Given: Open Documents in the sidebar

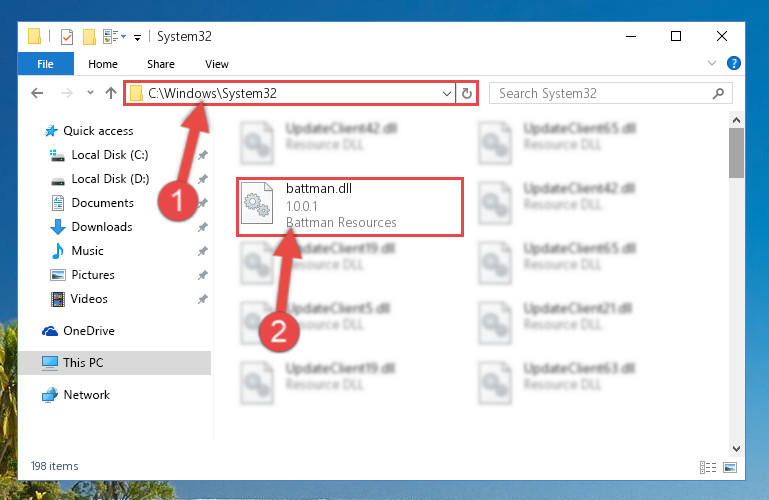Looking at the screenshot, I should click(x=102, y=203).
